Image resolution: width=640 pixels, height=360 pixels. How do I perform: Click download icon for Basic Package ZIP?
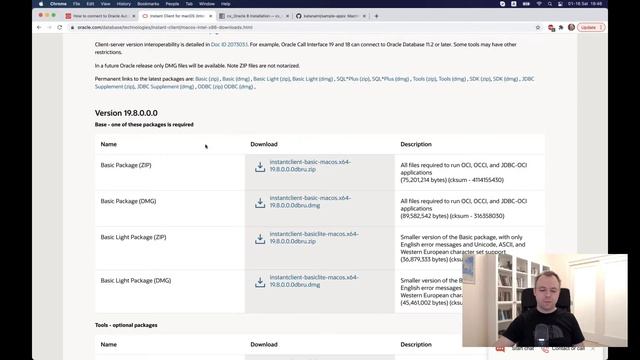pyautogui.click(x=260, y=167)
